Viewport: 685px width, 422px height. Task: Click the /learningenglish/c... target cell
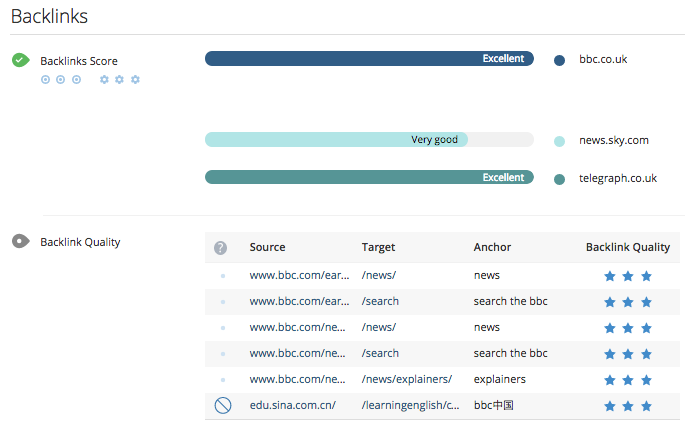410,405
